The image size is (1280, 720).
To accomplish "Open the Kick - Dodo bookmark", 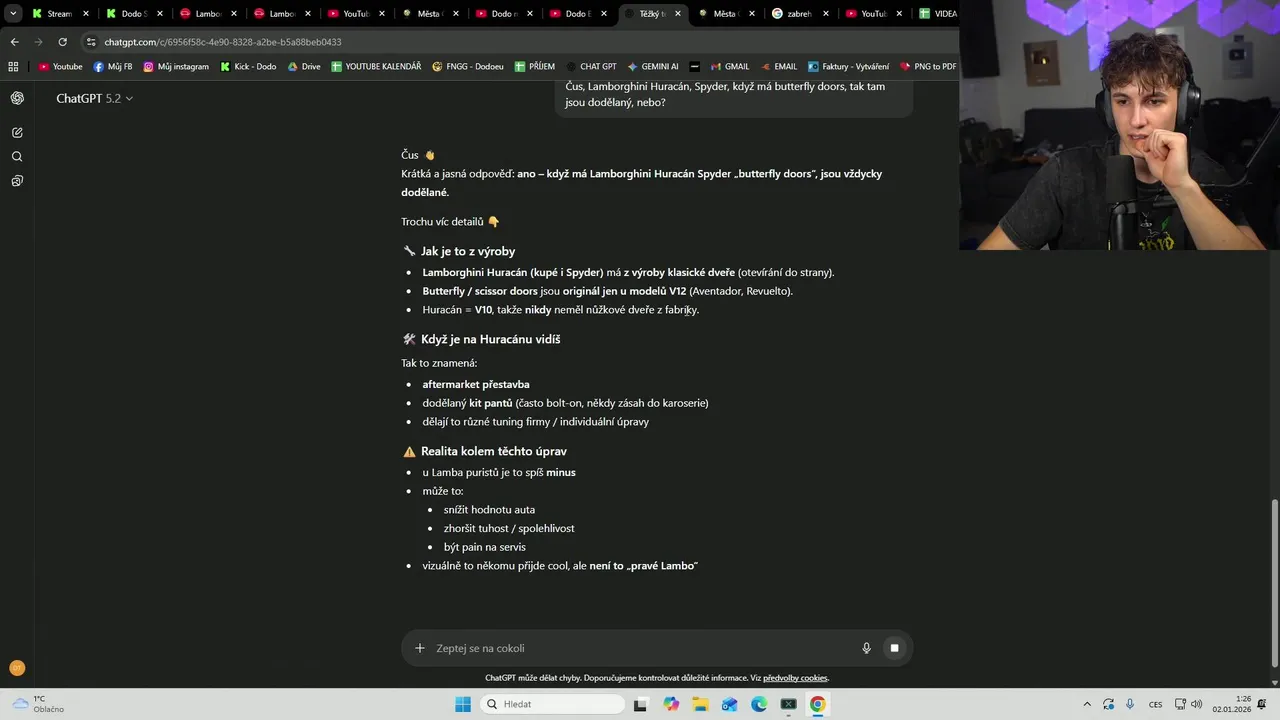I will (x=248, y=67).
